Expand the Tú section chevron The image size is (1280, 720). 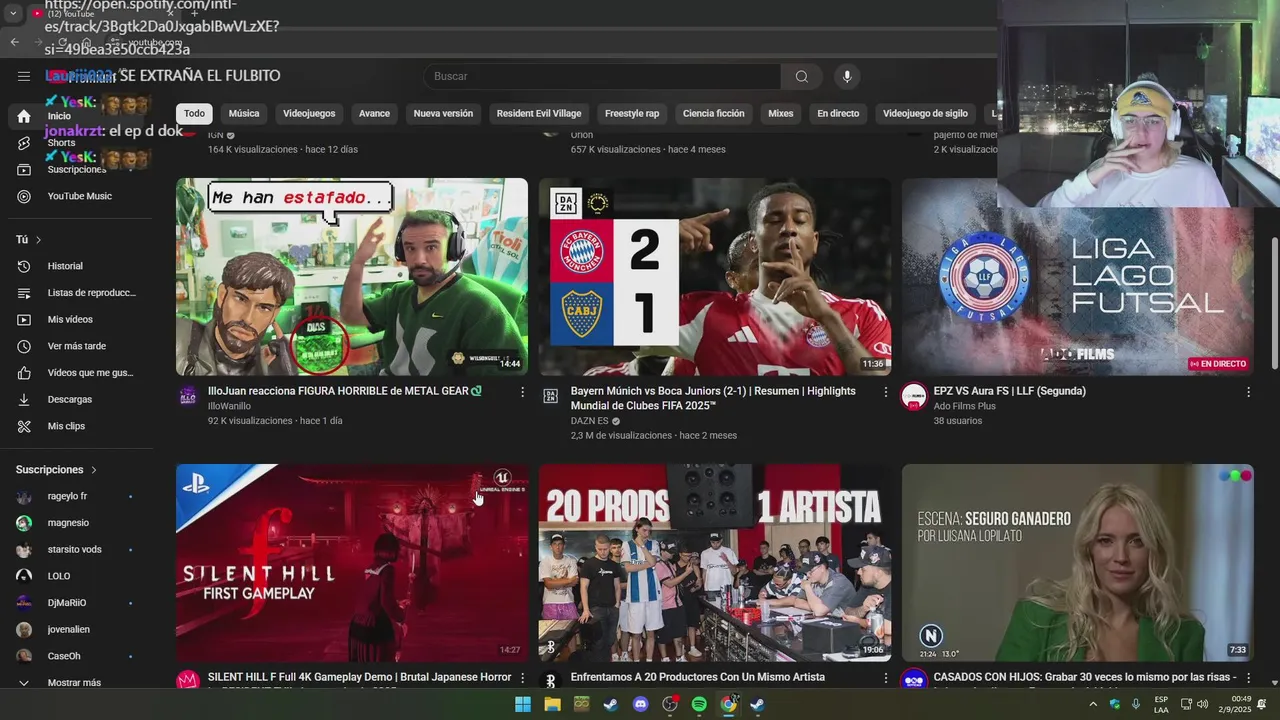[x=38, y=240]
